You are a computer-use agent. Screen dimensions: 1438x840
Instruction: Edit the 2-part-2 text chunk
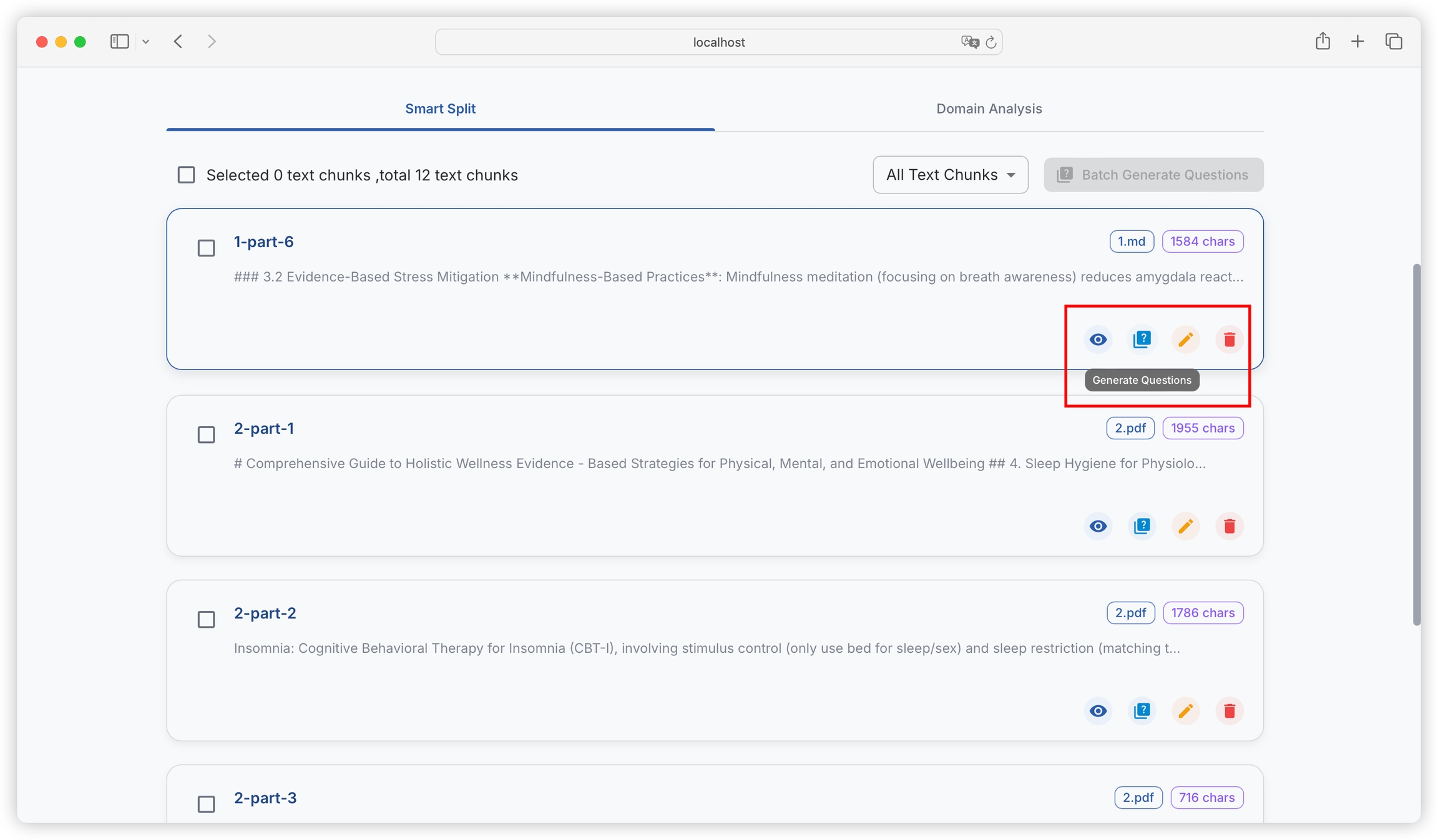tap(1185, 711)
